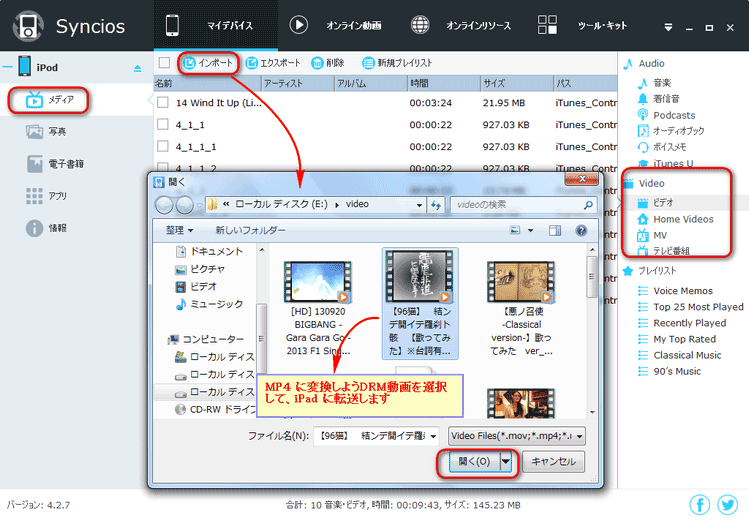This screenshot has height=521, width=749.
Task: Toggle the preview pane icon
Action: pyautogui.click(x=555, y=231)
